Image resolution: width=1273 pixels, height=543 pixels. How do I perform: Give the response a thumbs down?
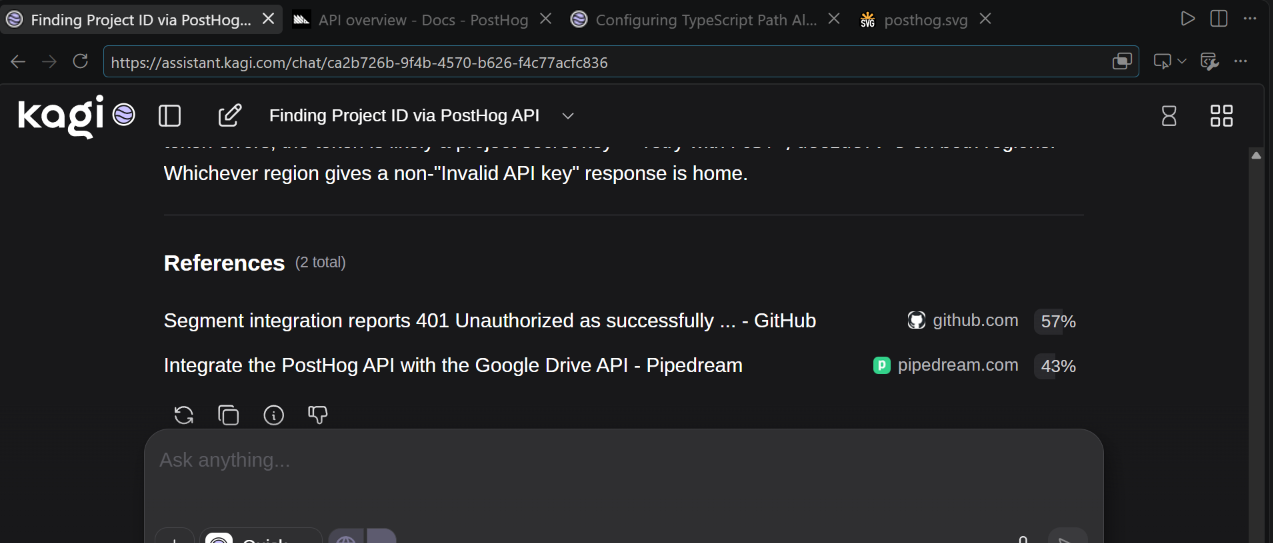318,415
